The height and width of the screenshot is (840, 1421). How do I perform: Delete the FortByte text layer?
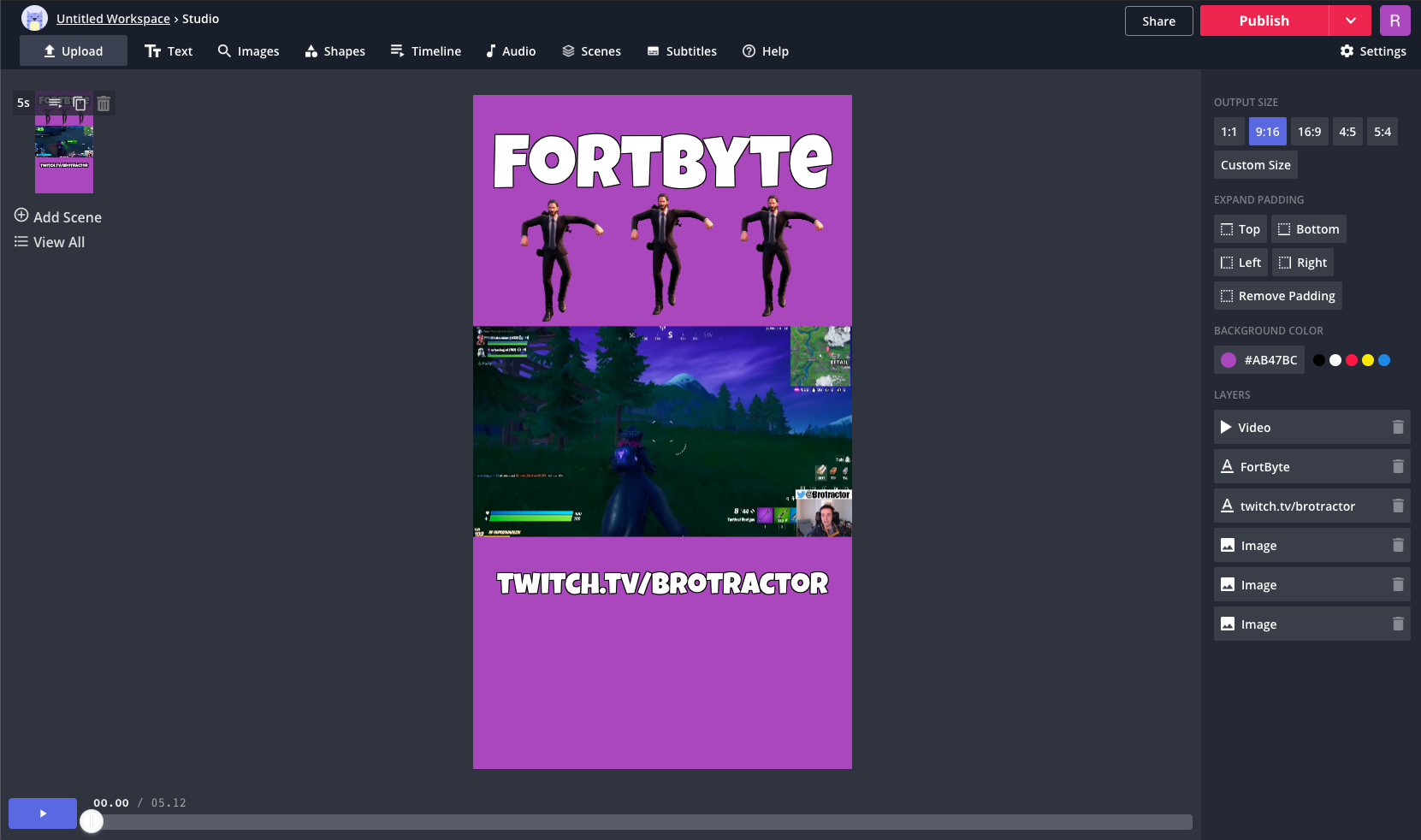pyautogui.click(x=1398, y=466)
